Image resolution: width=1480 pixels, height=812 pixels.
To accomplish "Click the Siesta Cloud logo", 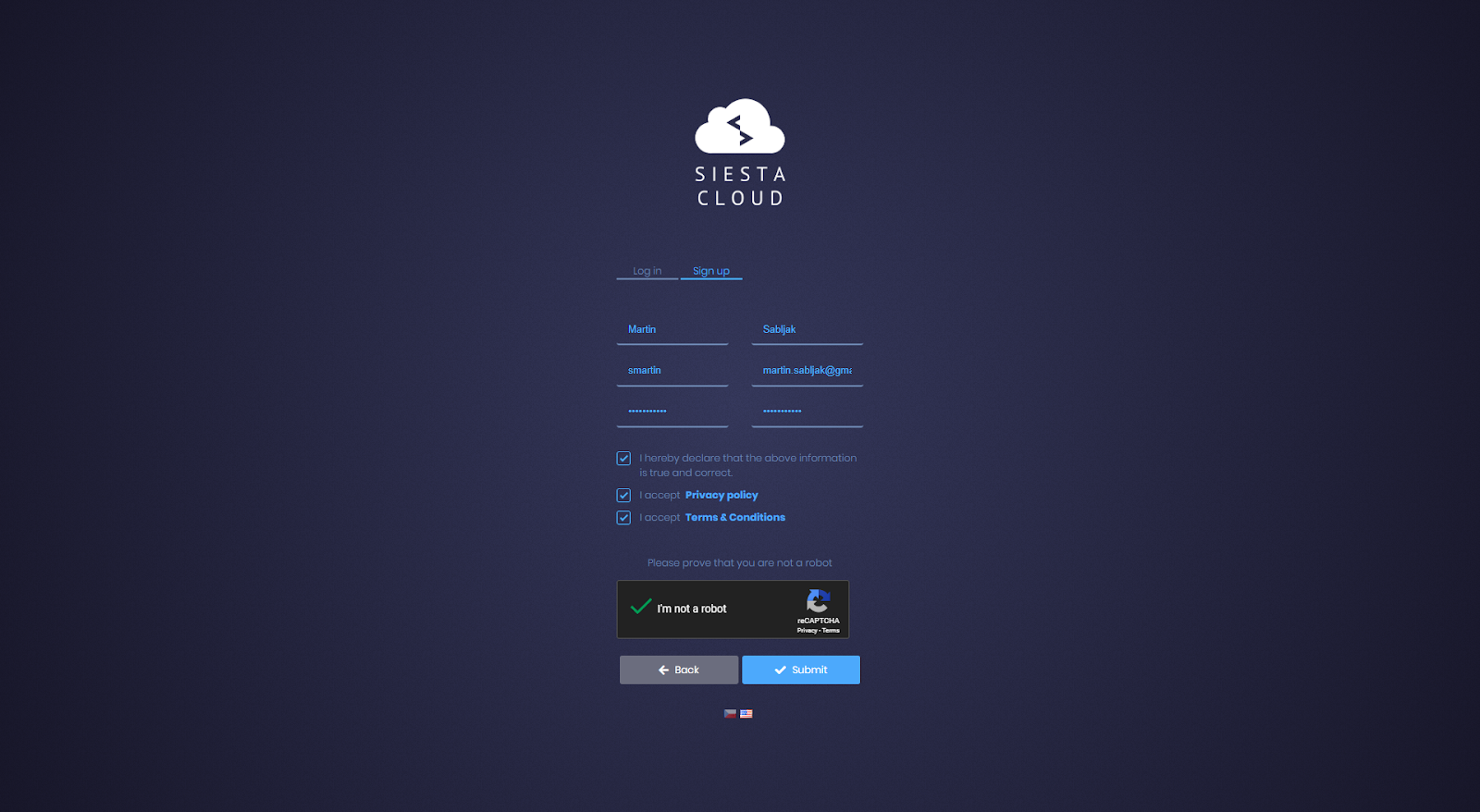I will coord(740,153).
